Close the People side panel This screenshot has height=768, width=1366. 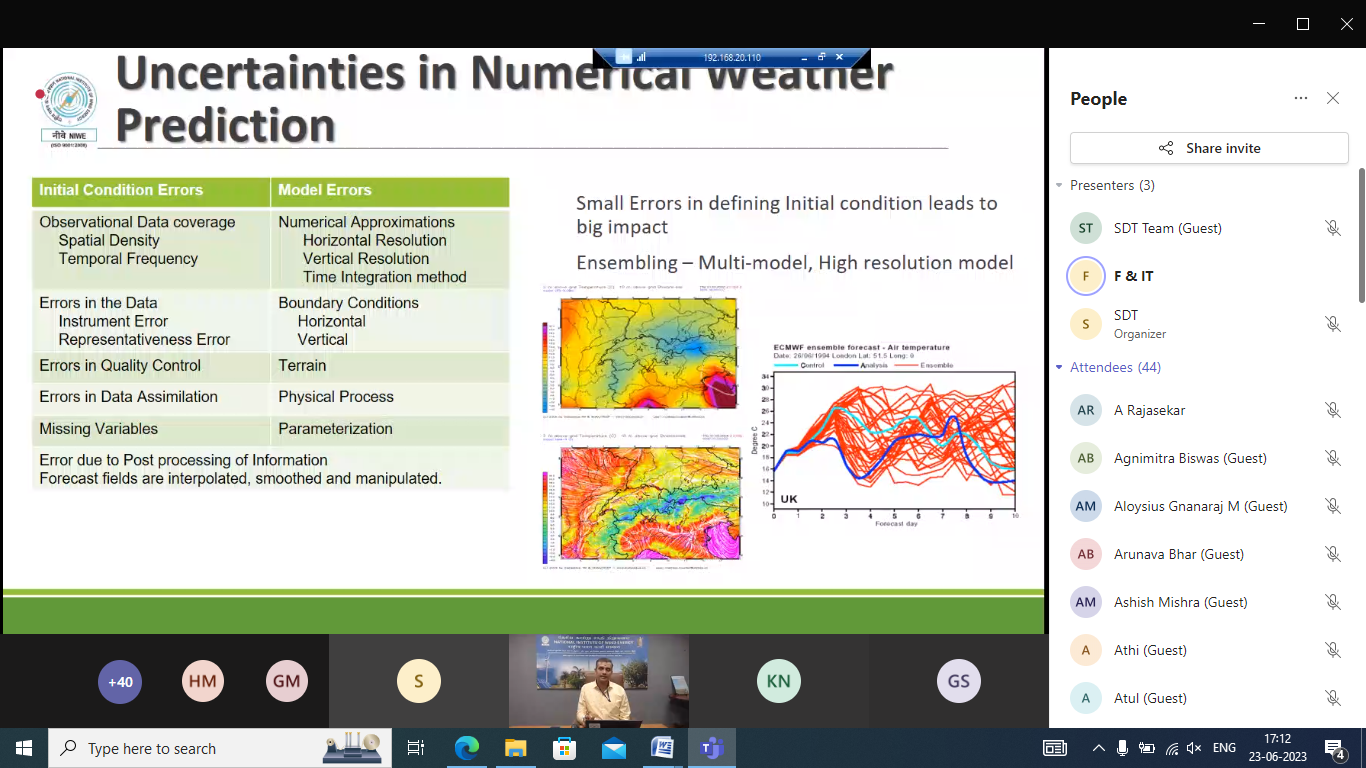tap(1333, 98)
